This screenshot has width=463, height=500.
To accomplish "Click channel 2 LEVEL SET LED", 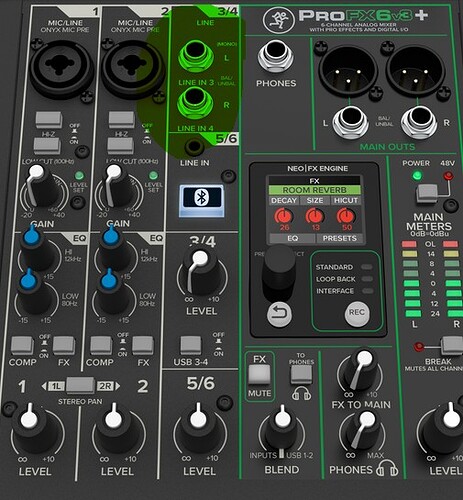I will [153, 175].
